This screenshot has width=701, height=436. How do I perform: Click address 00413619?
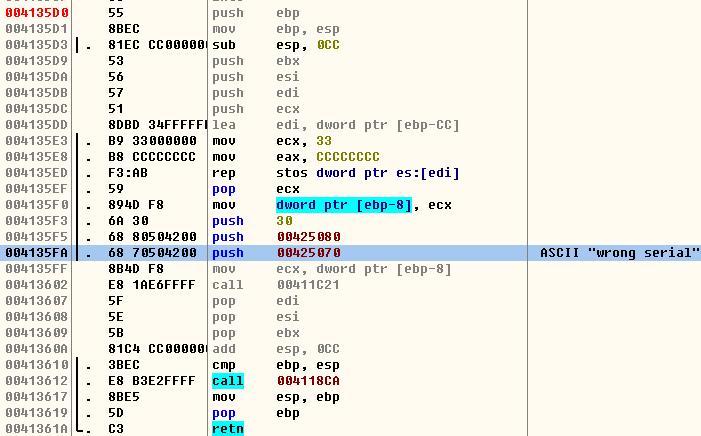click(x=37, y=413)
